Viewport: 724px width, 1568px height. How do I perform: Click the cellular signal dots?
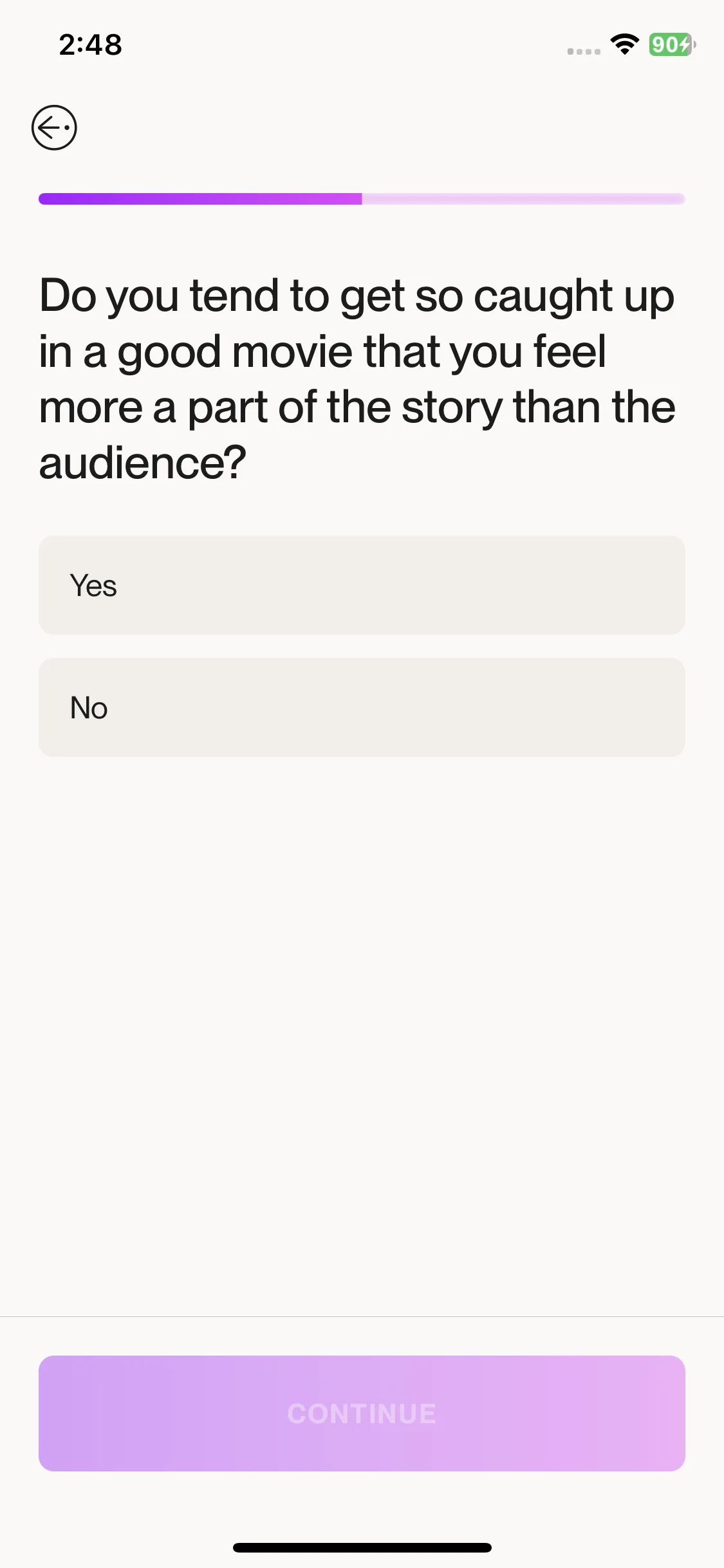[584, 51]
